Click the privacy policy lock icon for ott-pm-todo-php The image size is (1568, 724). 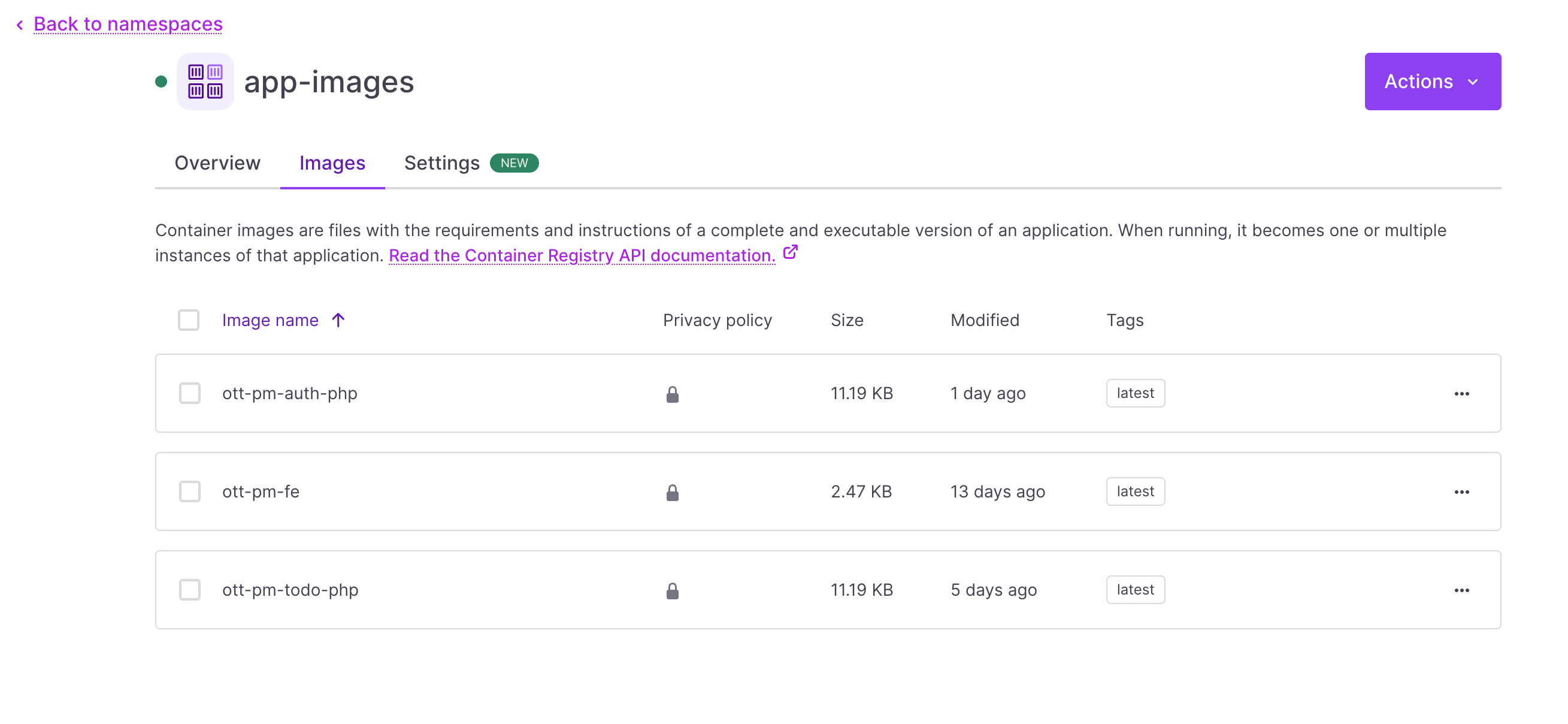pos(672,589)
